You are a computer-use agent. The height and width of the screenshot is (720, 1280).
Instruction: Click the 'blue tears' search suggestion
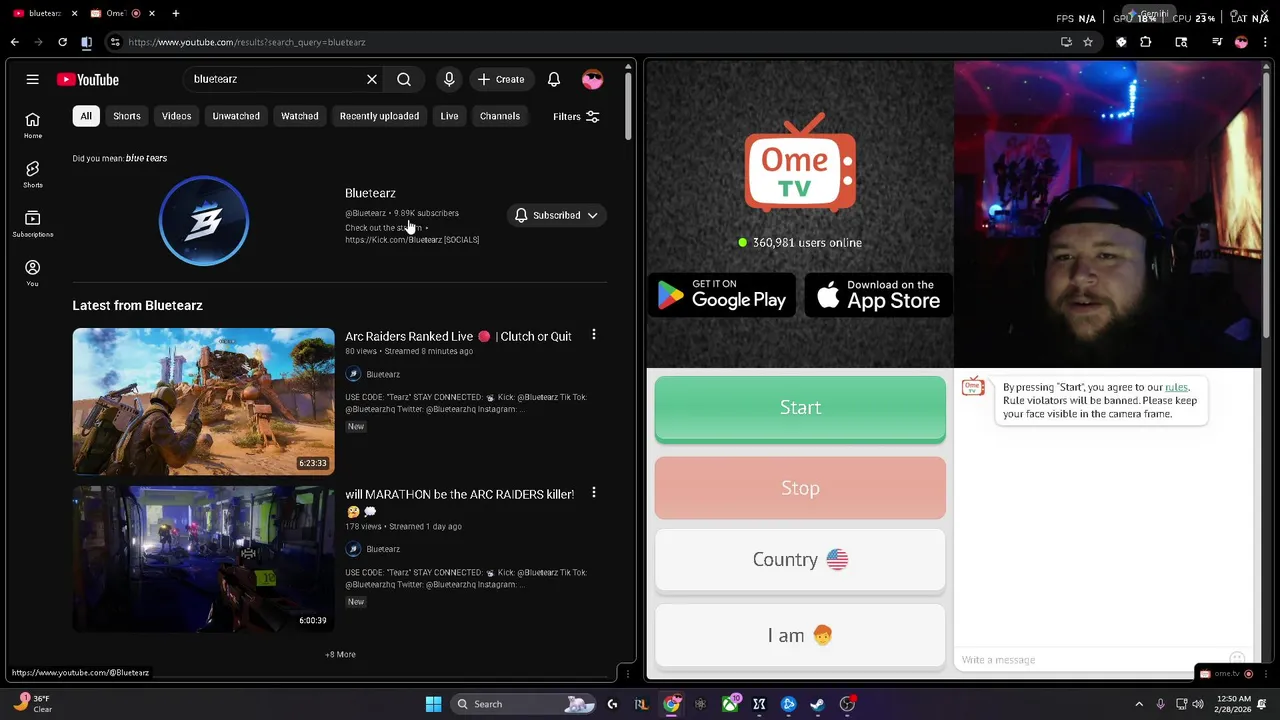146,158
